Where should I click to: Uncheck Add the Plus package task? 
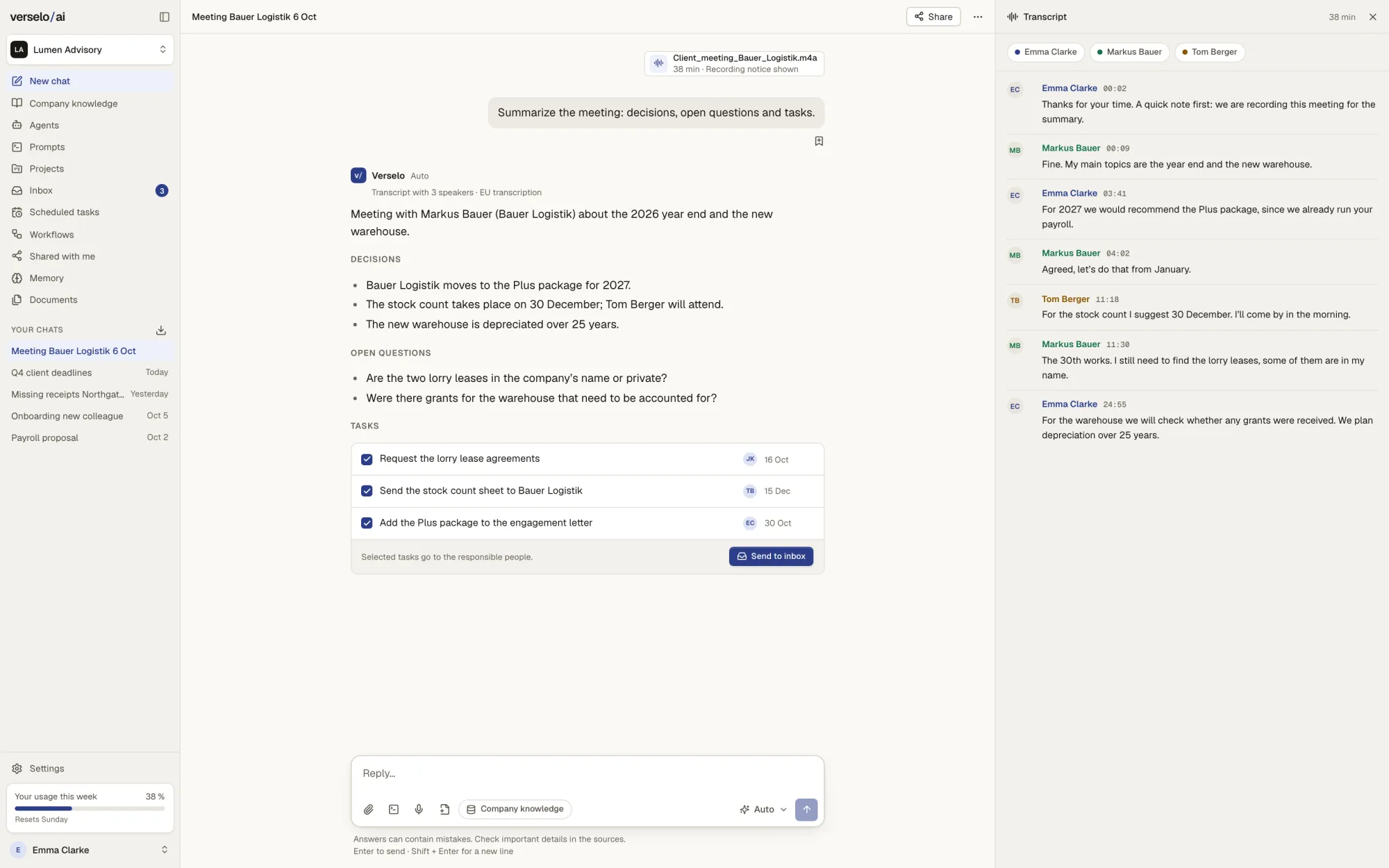point(367,523)
